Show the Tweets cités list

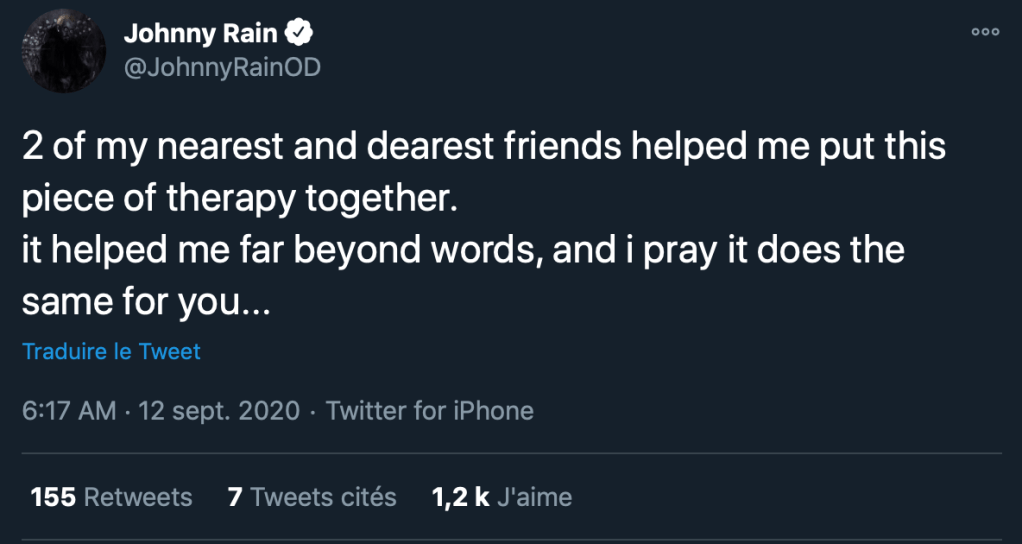click(x=323, y=497)
